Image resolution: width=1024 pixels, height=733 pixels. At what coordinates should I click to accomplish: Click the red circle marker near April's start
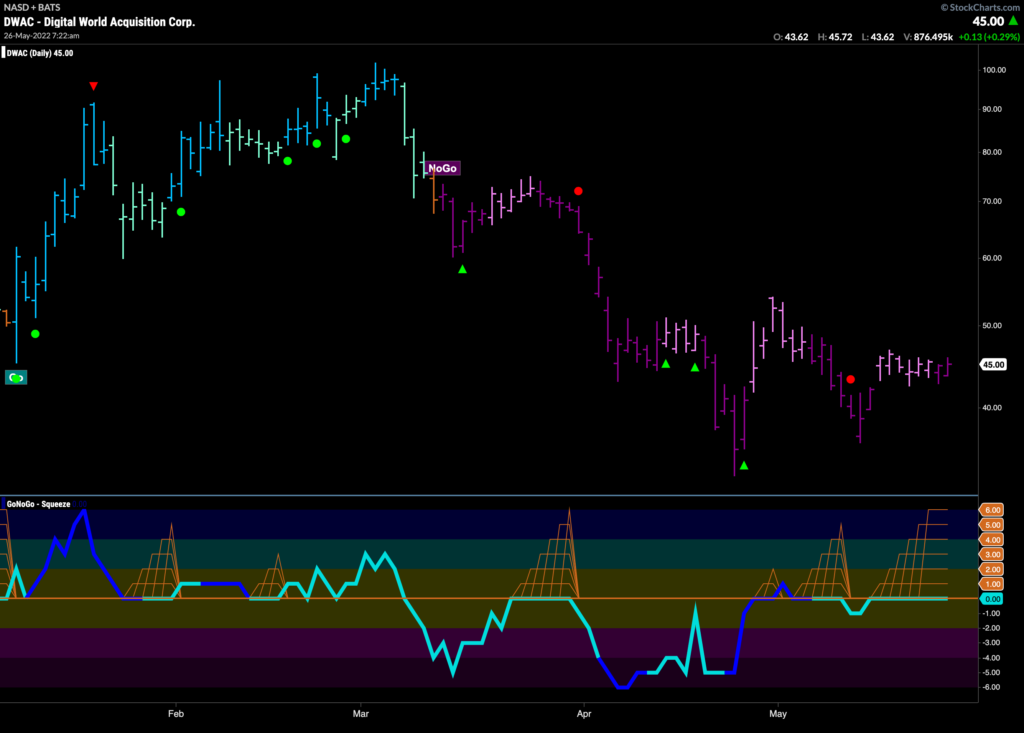coord(578,191)
